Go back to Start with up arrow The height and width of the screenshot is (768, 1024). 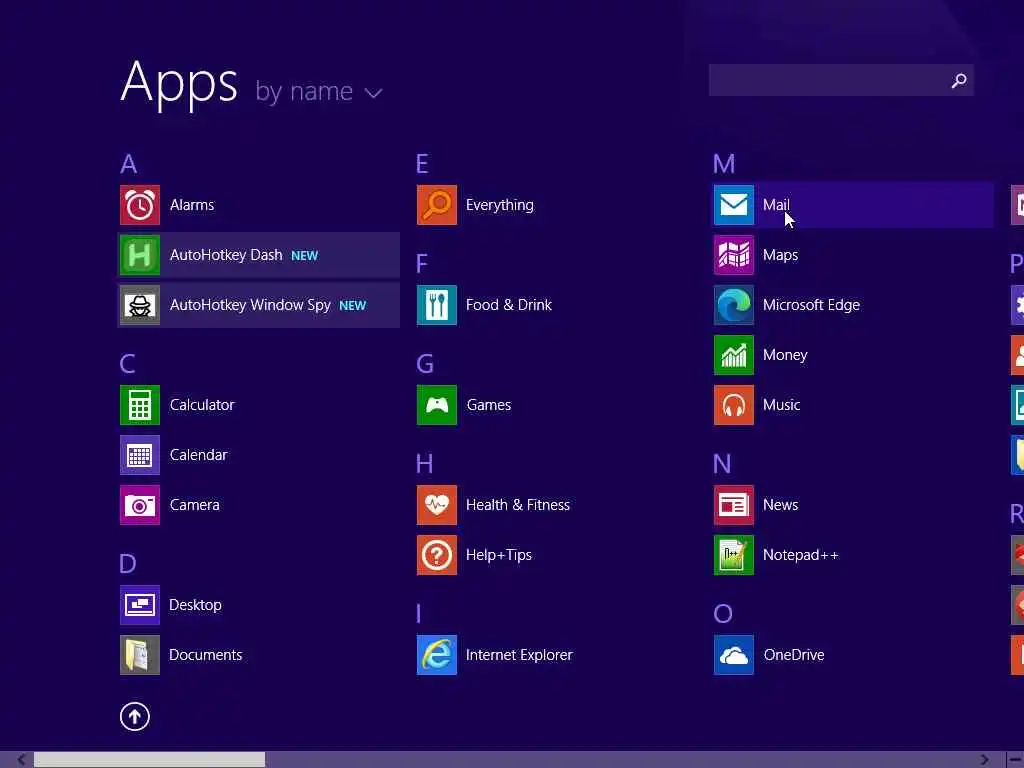click(135, 716)
